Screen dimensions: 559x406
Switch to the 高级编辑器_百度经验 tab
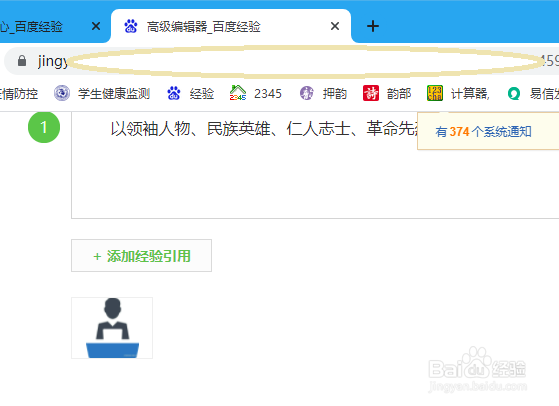(x=231, y=26)
